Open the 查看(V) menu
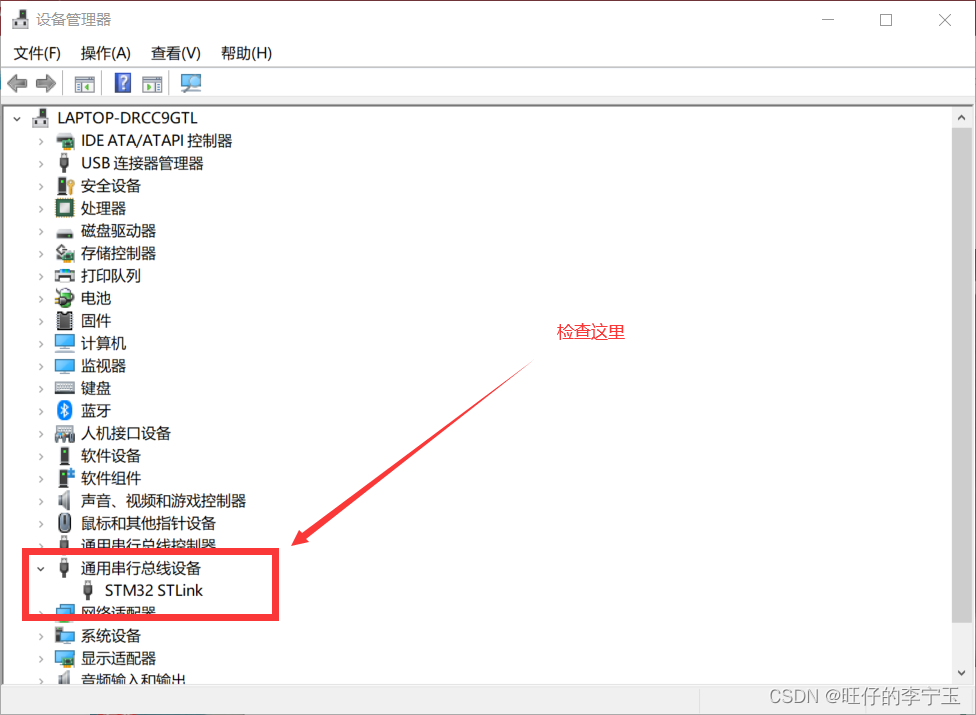 pos(176,53)
